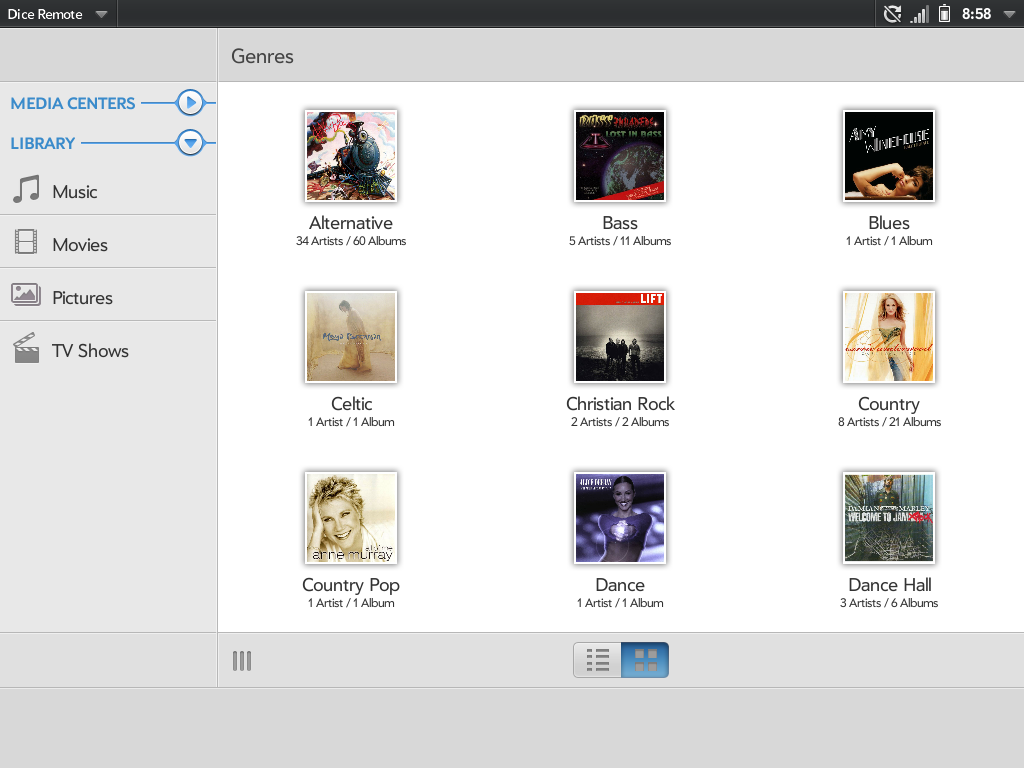The height and width of the screenshot is (768, 1024).
Task: Tap the battery status icon
Action: pos(944,14)
